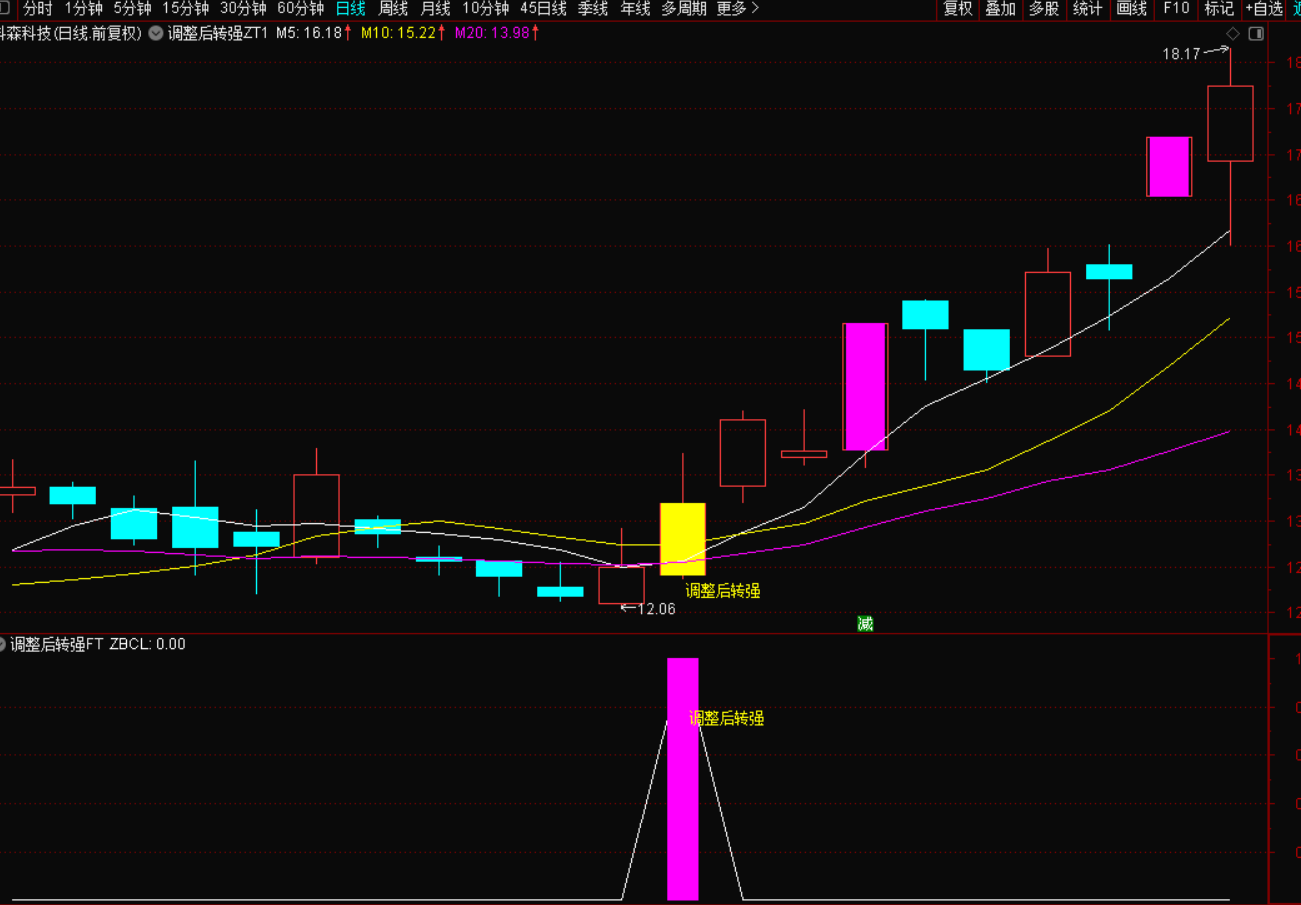Open F10 company information

[x=1176, y=9]
